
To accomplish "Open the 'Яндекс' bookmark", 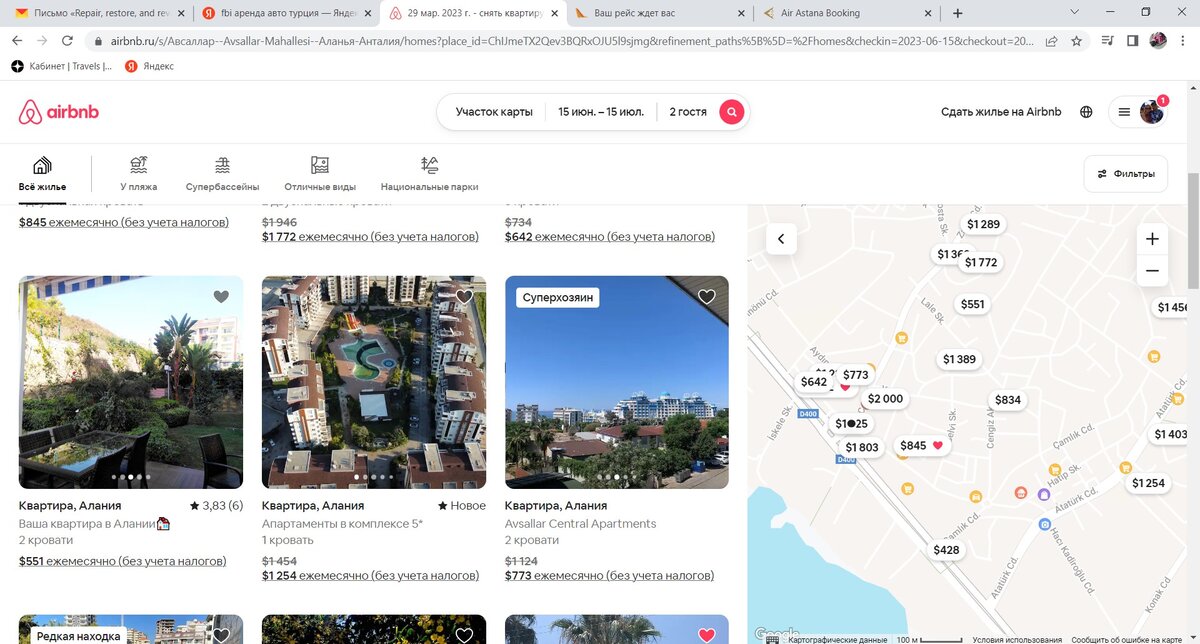I will click(149, 66).
